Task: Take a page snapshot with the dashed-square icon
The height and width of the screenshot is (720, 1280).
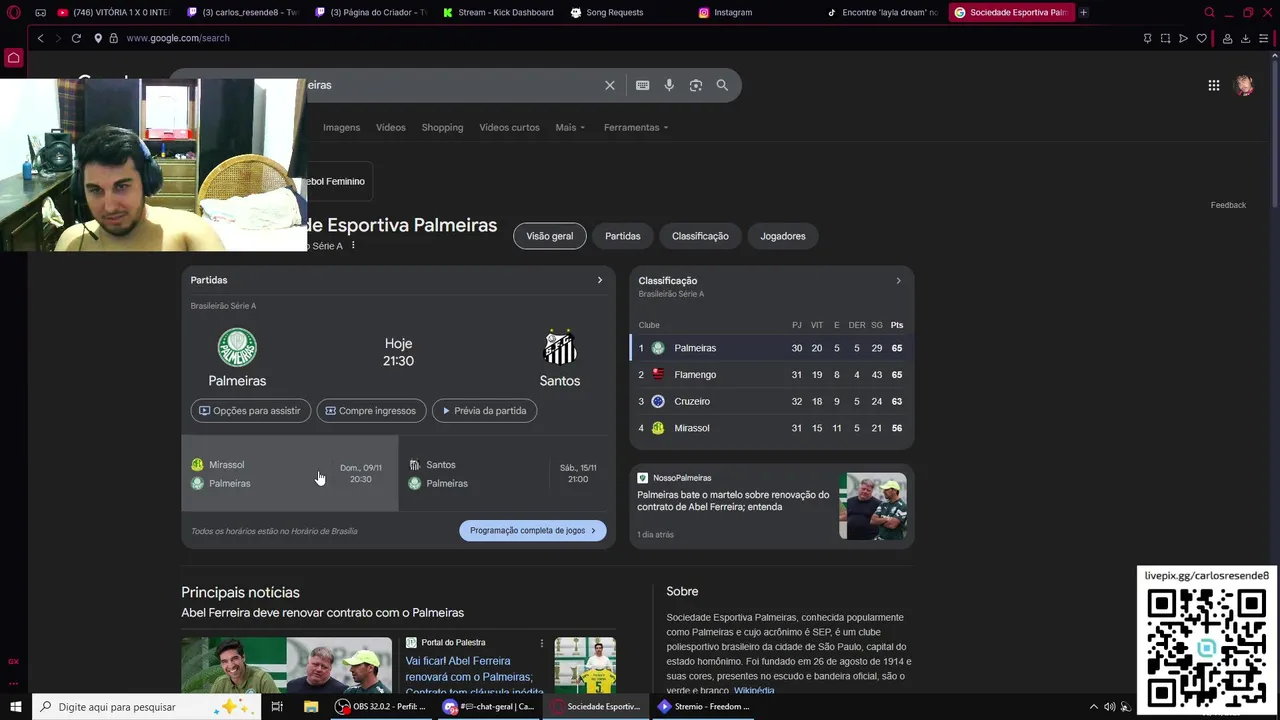Action: point(1165,38)
